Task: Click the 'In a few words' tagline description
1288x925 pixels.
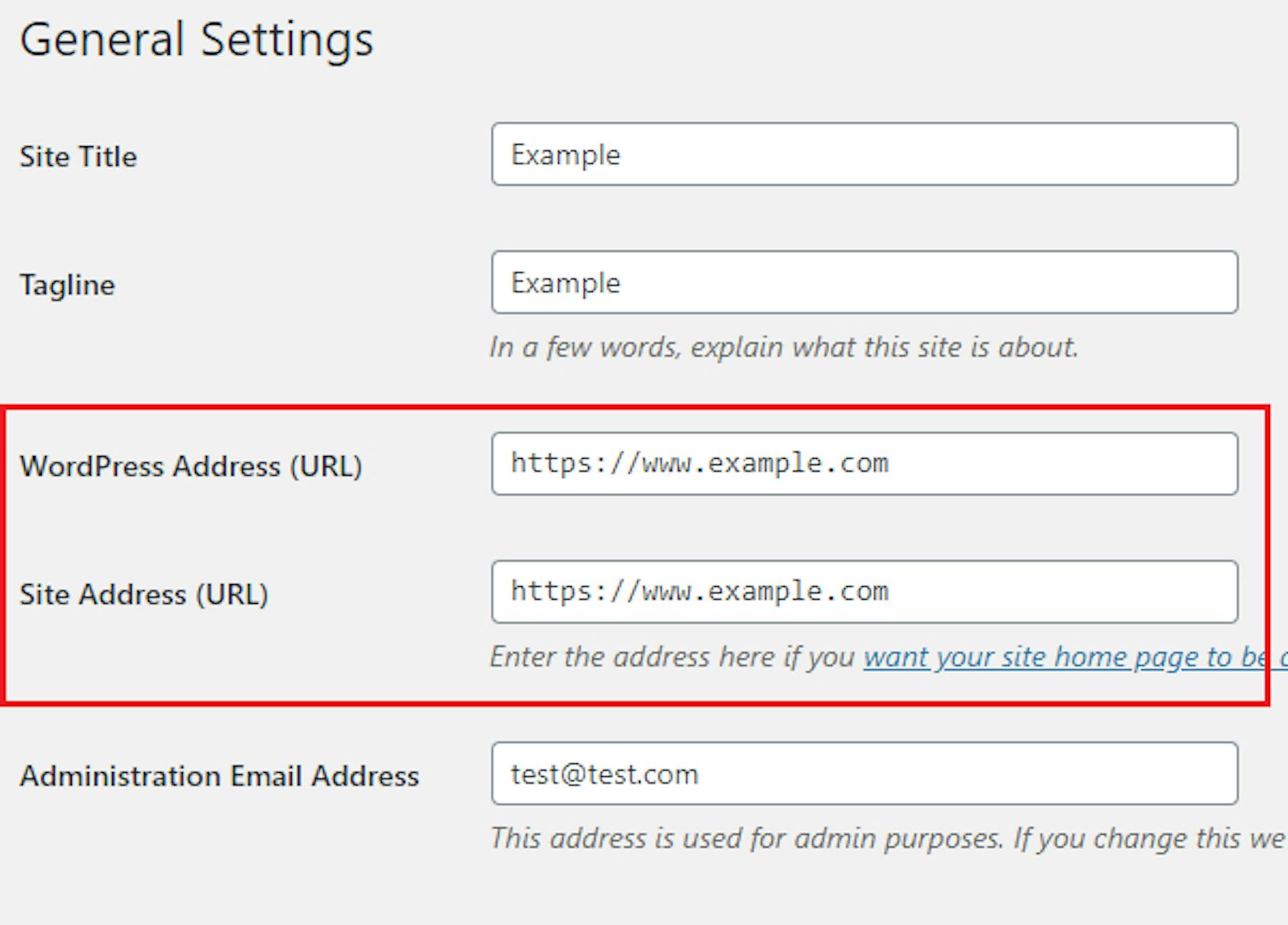Action: point(784,347)
